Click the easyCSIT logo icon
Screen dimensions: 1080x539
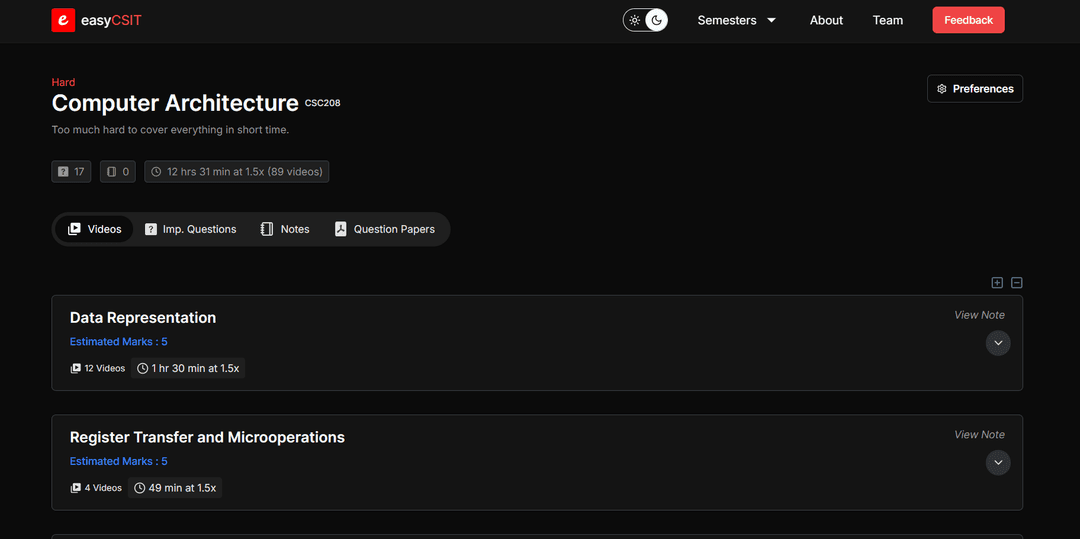click(63, 20)
